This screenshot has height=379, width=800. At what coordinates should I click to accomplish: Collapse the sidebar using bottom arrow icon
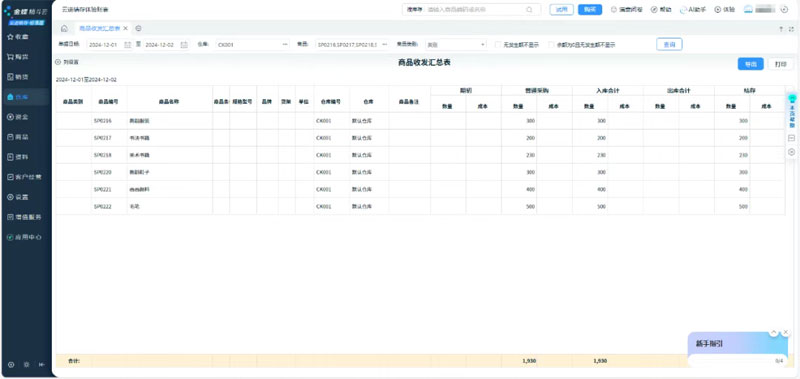pyautogui.click(x=42, y=365)
